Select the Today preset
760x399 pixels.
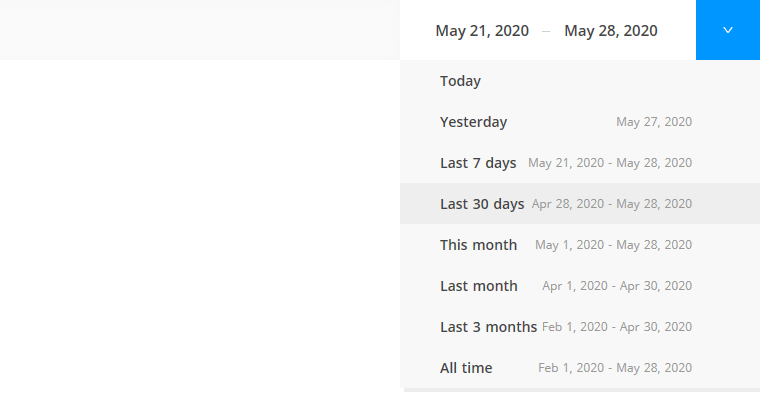click(x=580, y=81)
